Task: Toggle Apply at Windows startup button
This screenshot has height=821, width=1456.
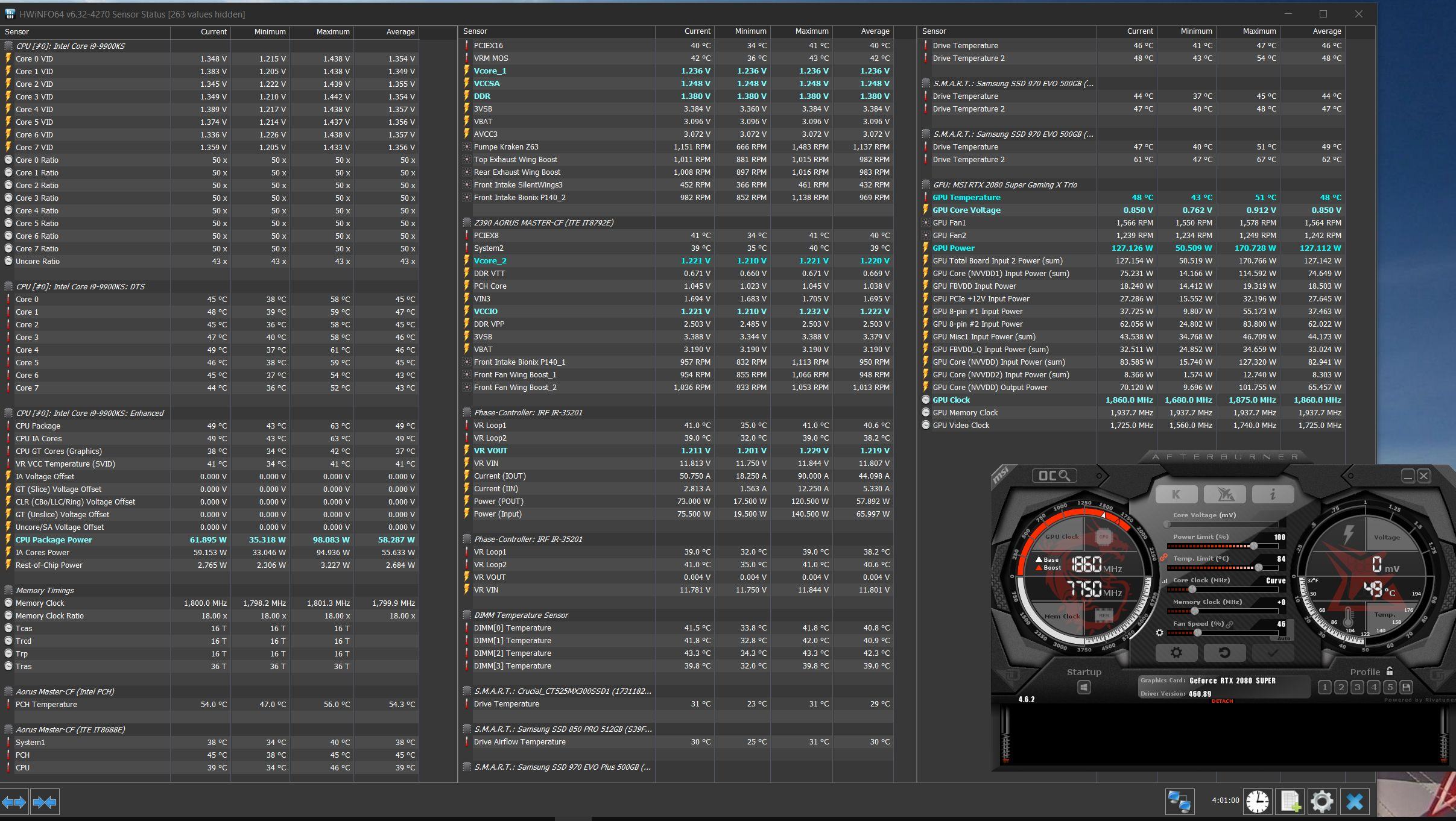Action: (1084, 687)
